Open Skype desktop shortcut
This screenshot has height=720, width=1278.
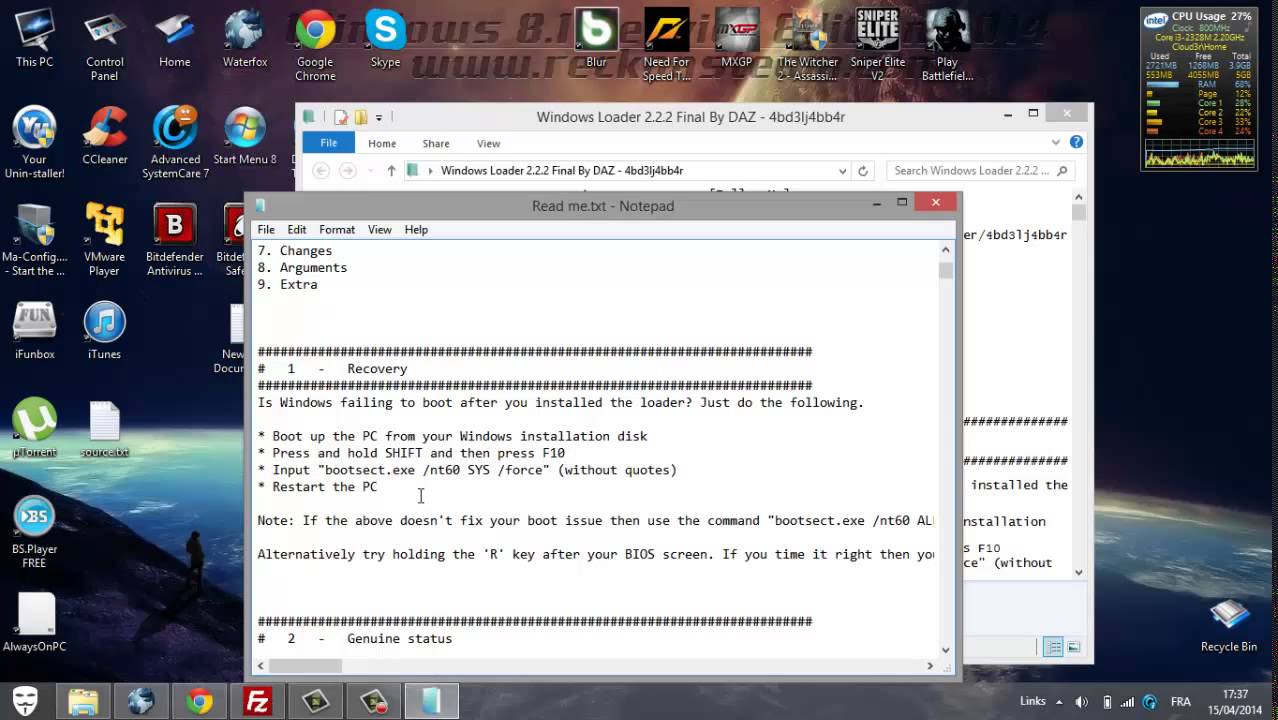pyautogui.click(x=385, y=40)
